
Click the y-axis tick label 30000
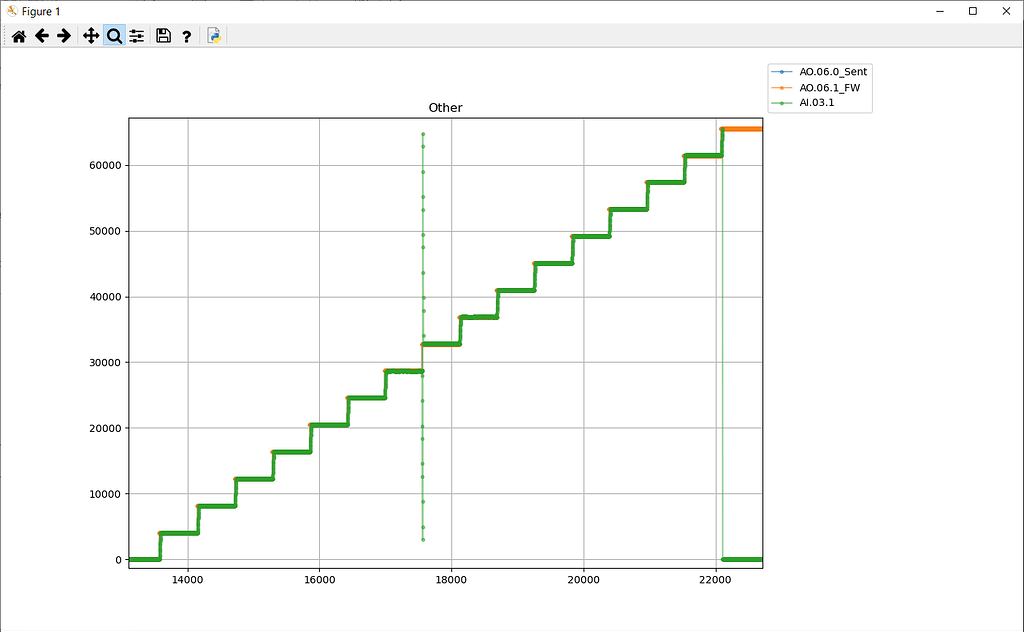pos(105,363)
